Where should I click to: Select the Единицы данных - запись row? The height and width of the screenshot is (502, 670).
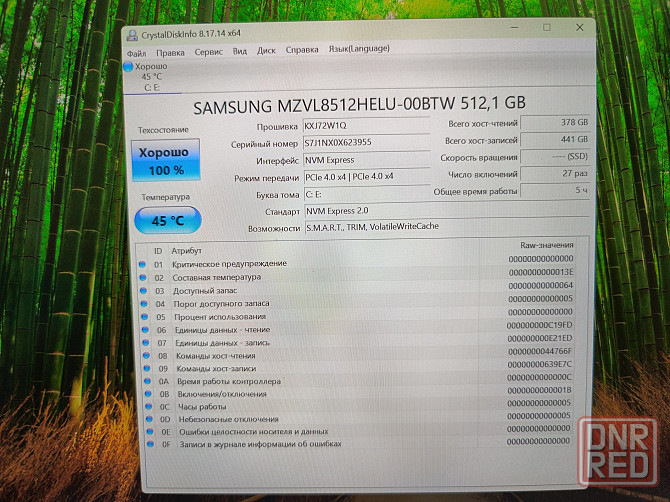[x=359, y=341]
